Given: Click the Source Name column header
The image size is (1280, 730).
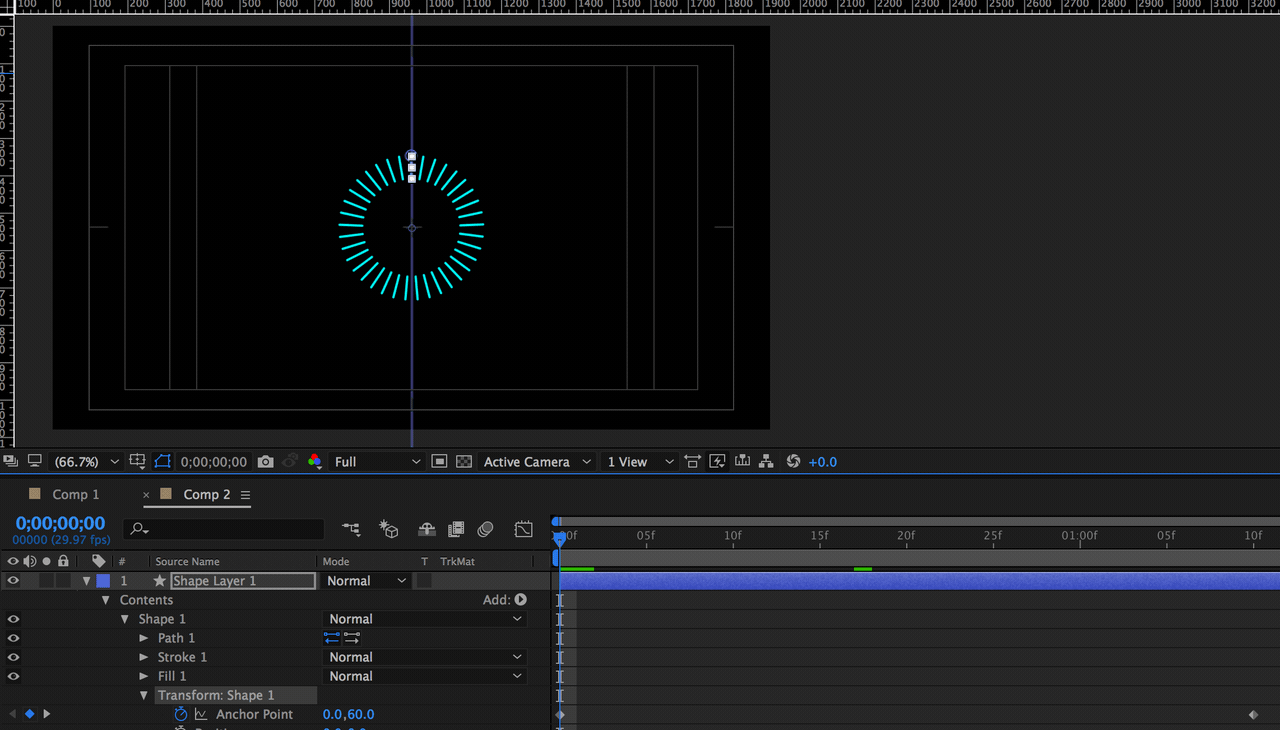Looking at the screenshot, I should click(x=187, y=562).
